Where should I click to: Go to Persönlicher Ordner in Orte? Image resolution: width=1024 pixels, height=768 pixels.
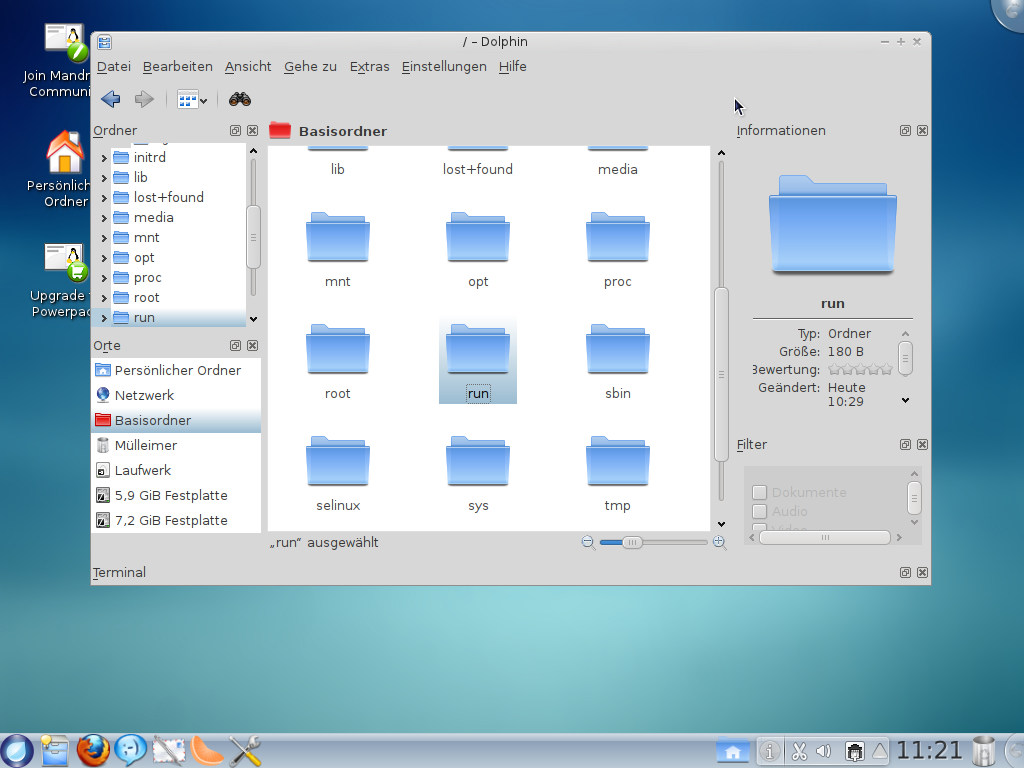177,370
